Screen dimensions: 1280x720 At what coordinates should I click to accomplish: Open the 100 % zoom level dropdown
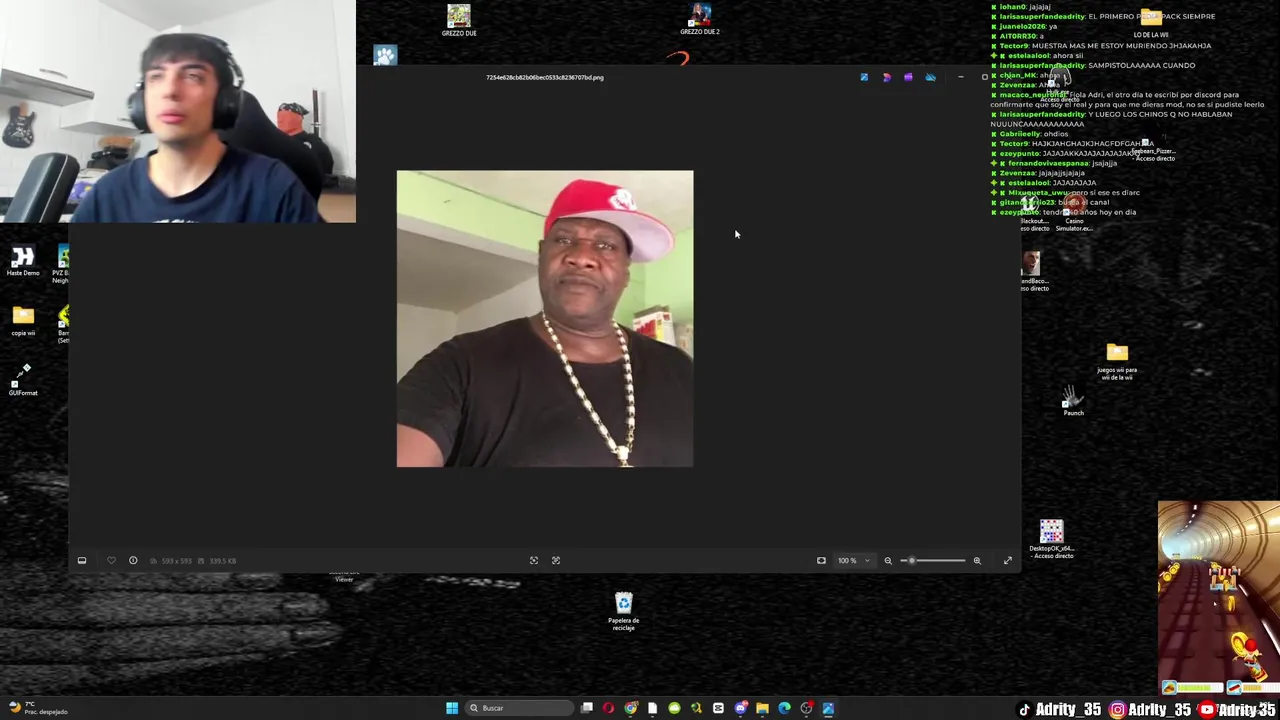(x=853, y=560)
